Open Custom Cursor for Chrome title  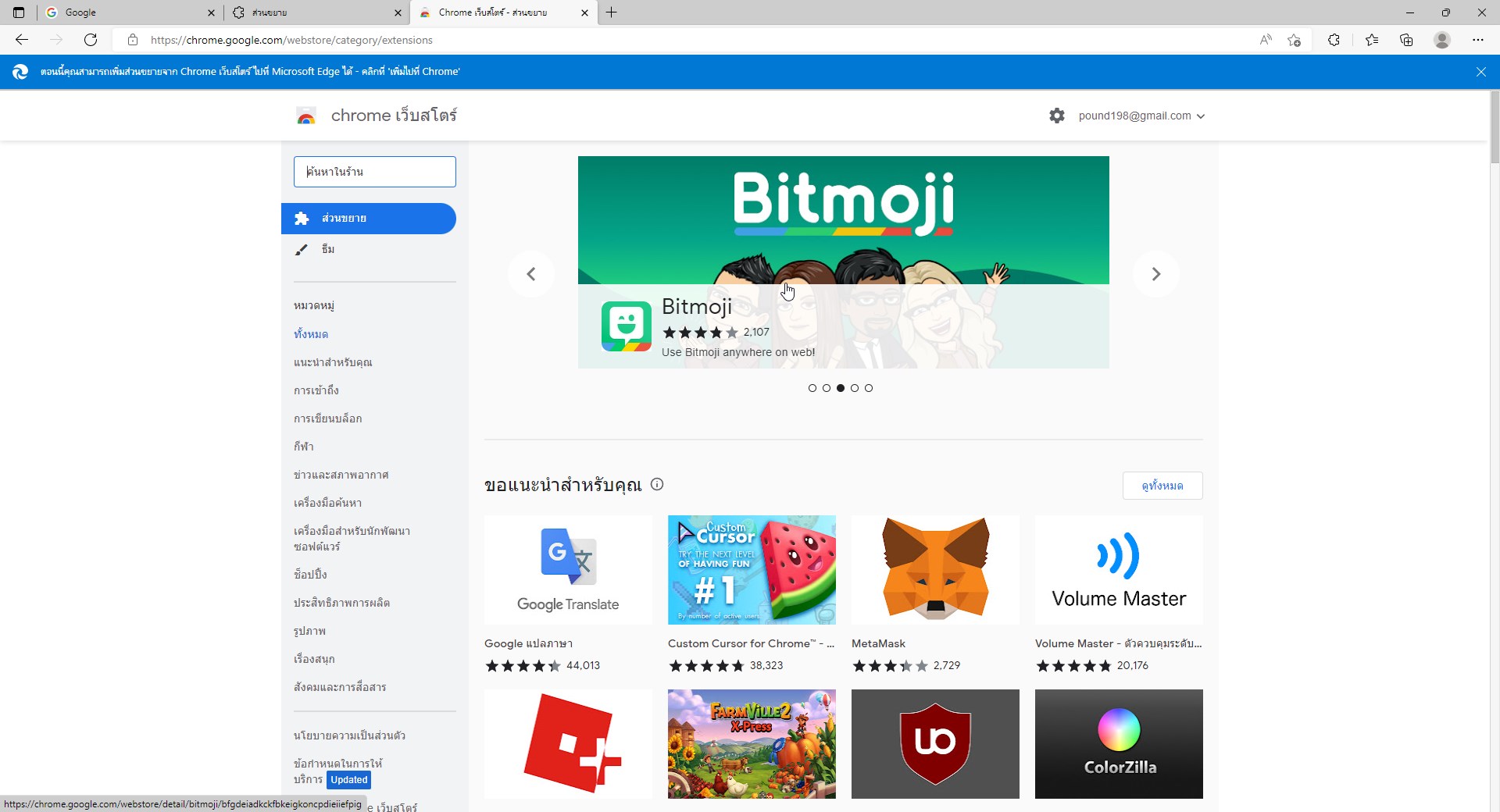pos(752,643)
